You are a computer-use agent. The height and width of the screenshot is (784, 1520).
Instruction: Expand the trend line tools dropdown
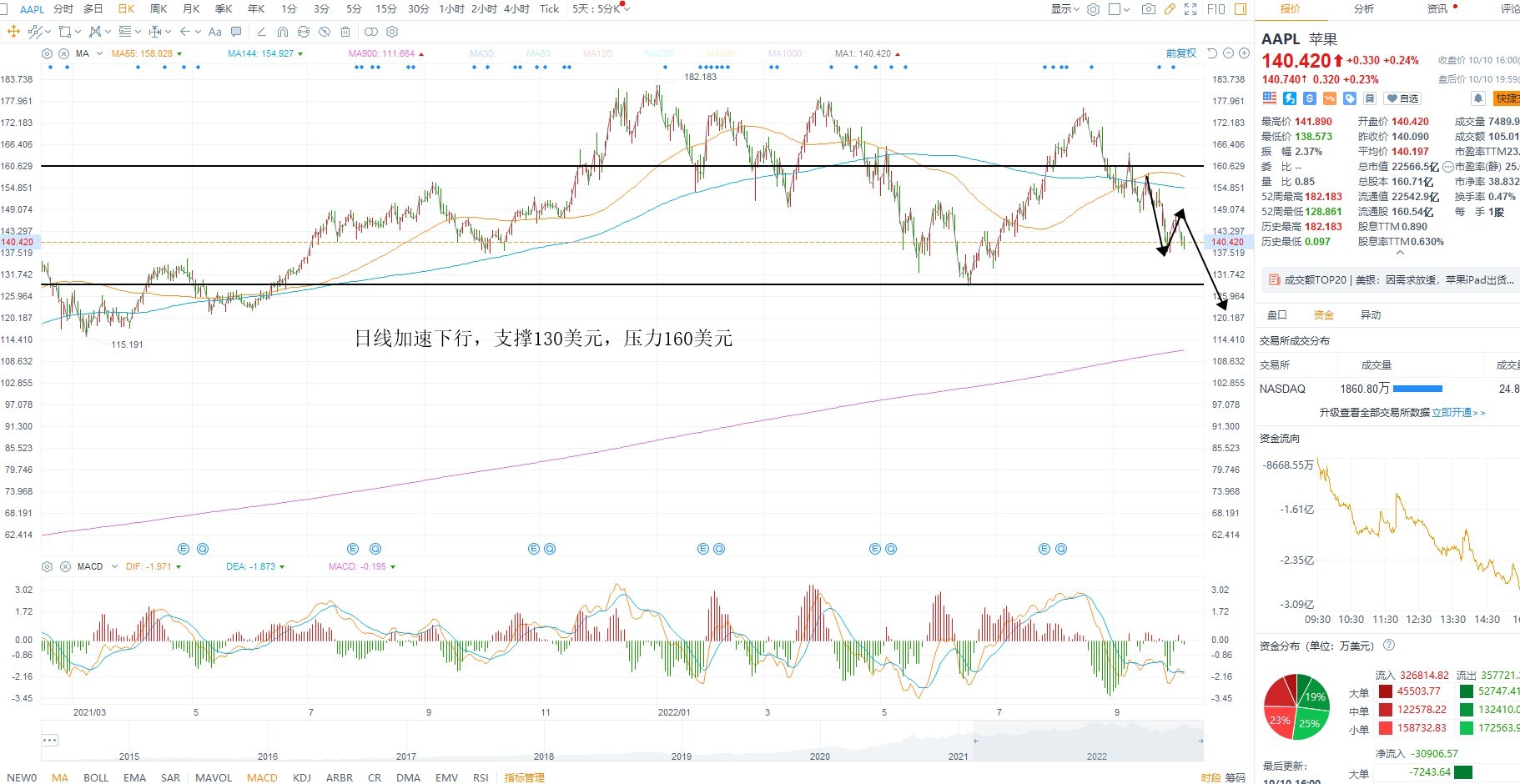tap(48, 32)
